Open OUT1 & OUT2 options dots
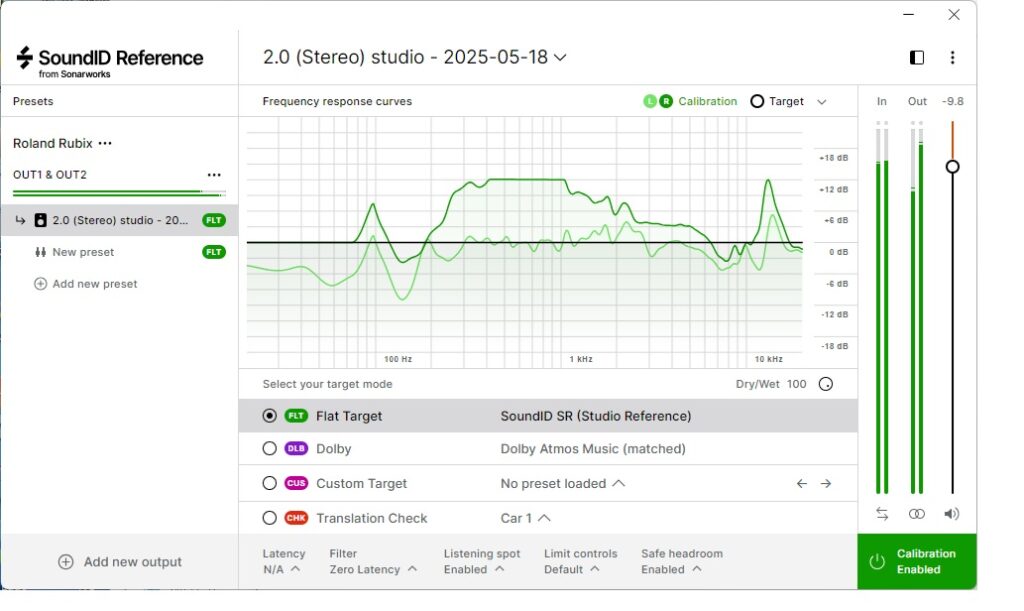The width and height of the screenshot is (1024, 611). click(213, 175)
